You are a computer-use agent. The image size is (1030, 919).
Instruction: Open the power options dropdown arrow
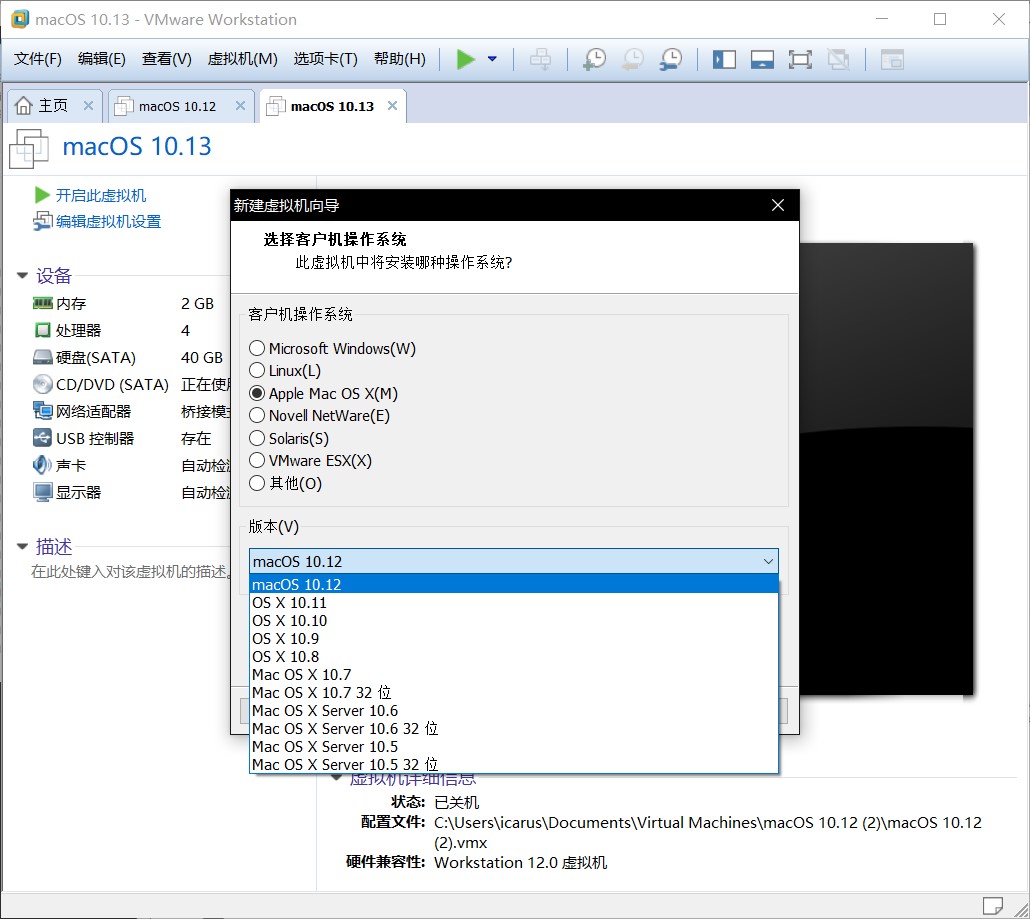coord(492,59)
